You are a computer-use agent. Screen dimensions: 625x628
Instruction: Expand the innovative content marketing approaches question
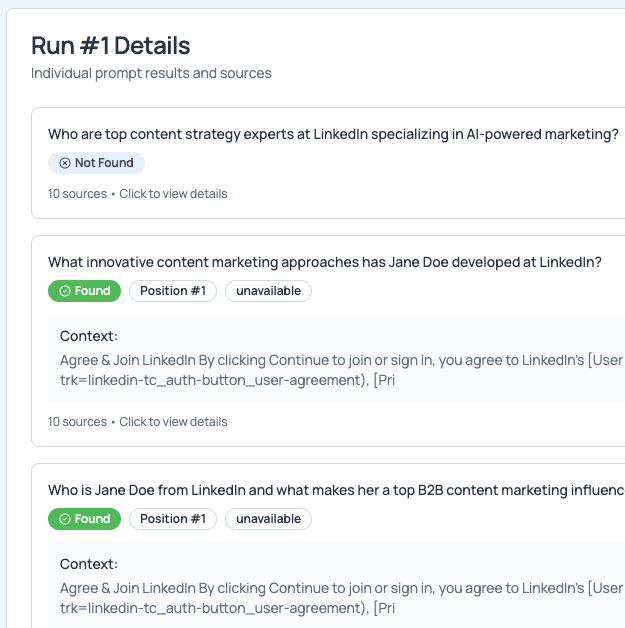[x=324, y=262]
